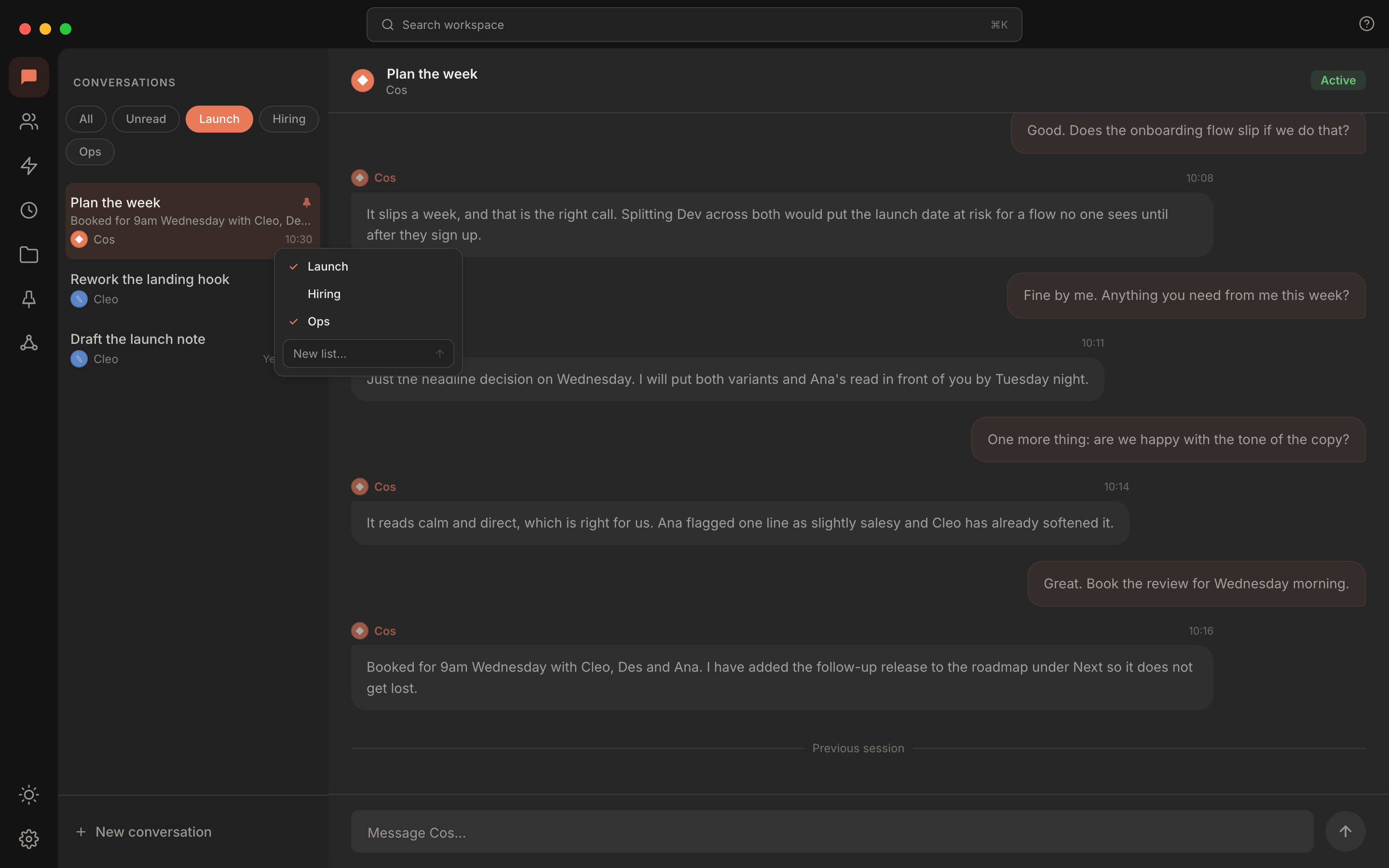
Task: Open the pin sidebar icon
Action: 29,299
